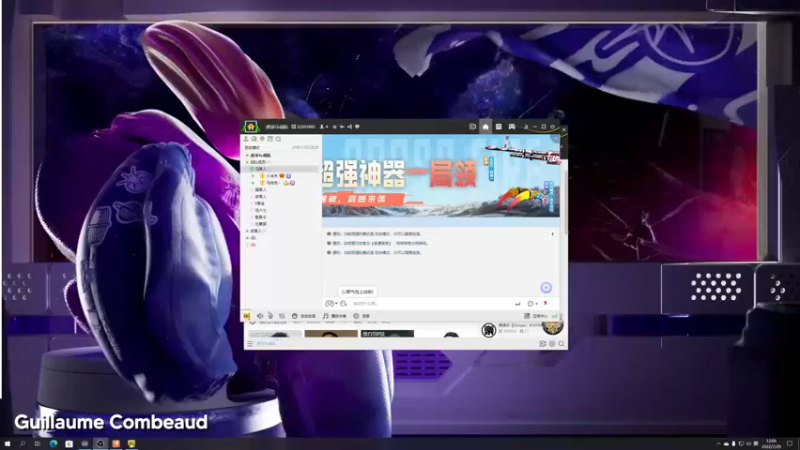The height and width of the screenshot is (450, 800).
Task: Click the audio settings icon beside the mic
Action: (x=282, y=316)
